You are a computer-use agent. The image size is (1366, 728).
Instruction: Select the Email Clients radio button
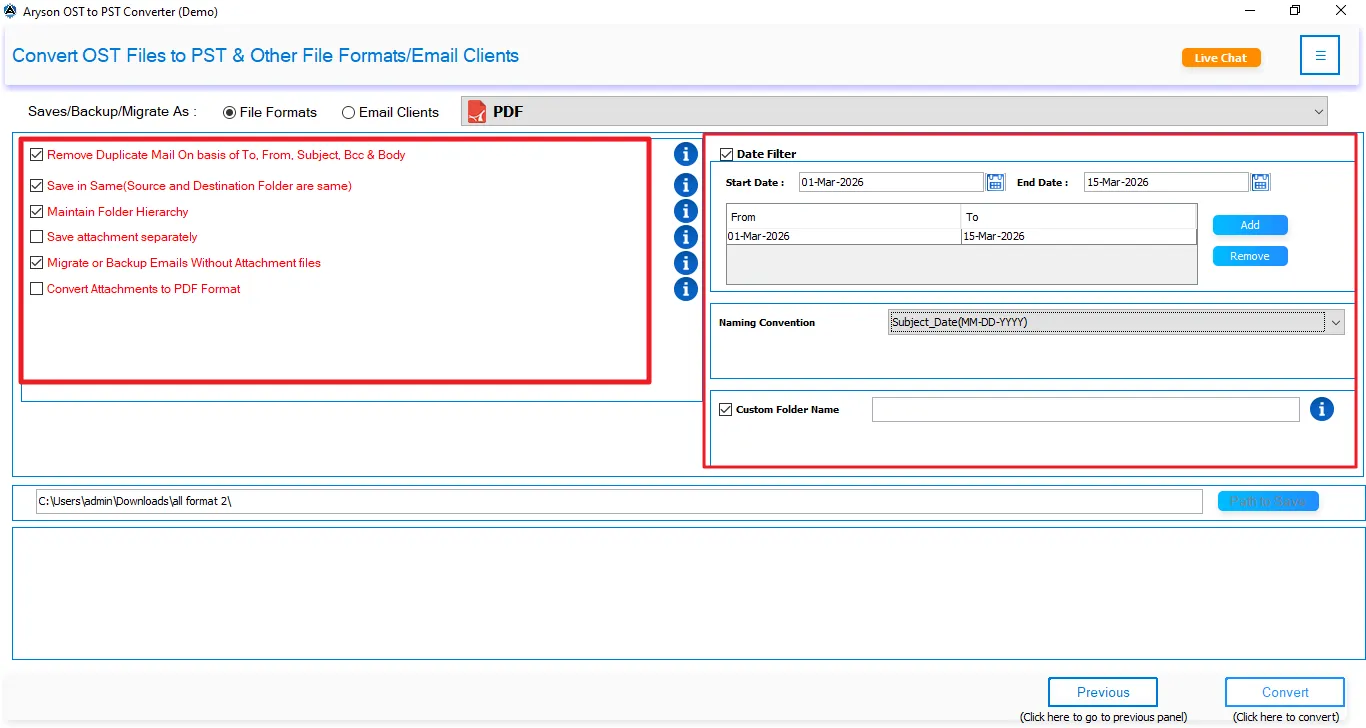(348, 112)
